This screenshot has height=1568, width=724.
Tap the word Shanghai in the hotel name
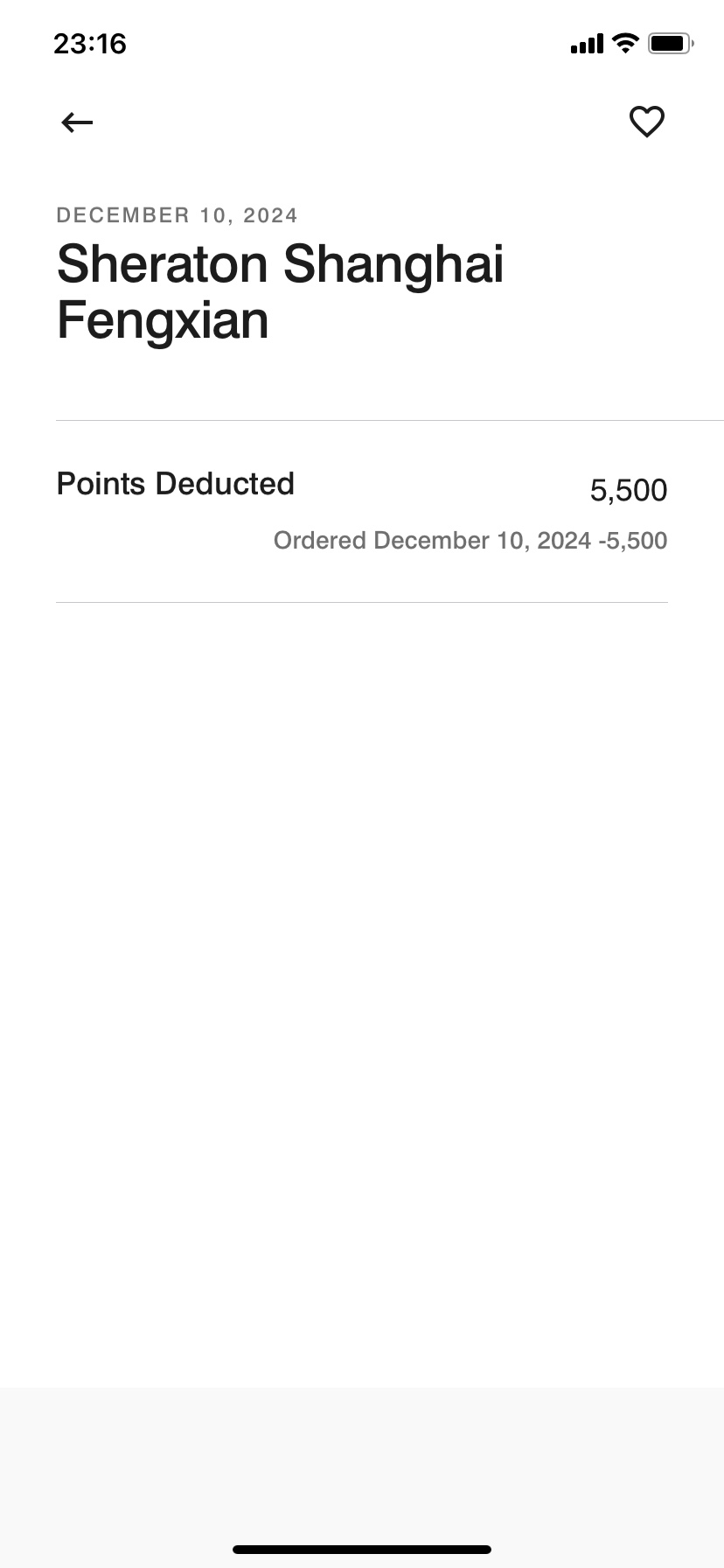[393, 265]
